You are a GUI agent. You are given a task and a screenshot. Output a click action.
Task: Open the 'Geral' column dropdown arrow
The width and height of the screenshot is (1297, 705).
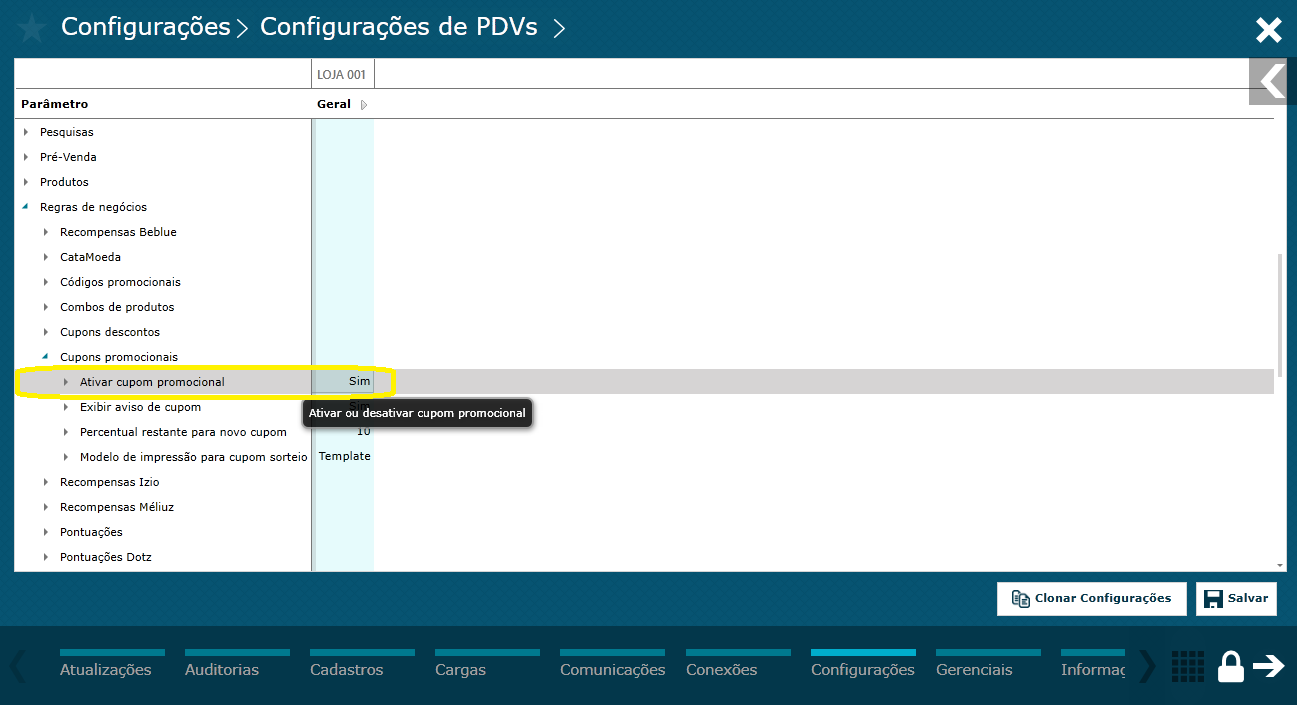pos(363,104)
